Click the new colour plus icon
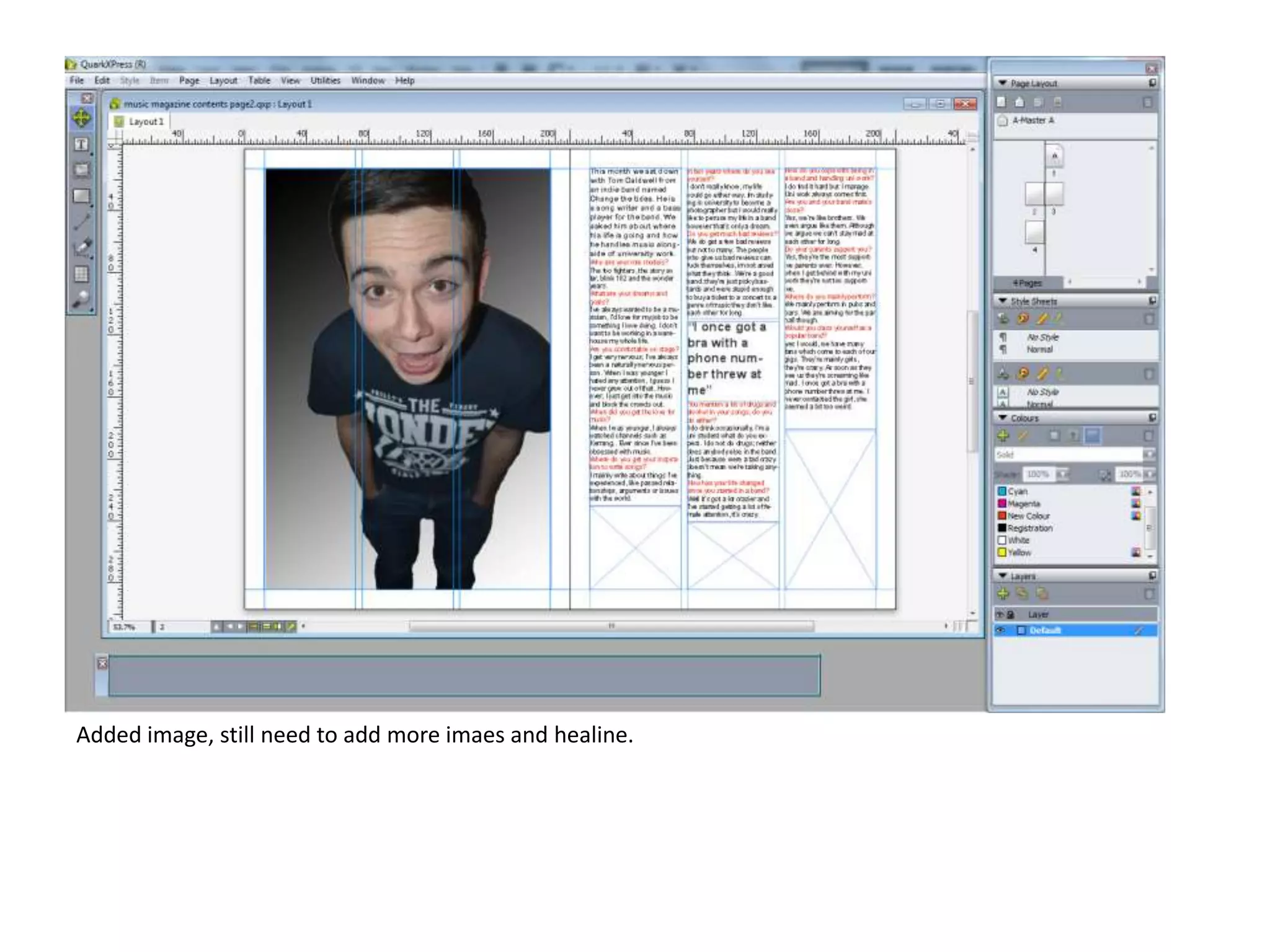The image size is (1270, 952). point(1003,436)
